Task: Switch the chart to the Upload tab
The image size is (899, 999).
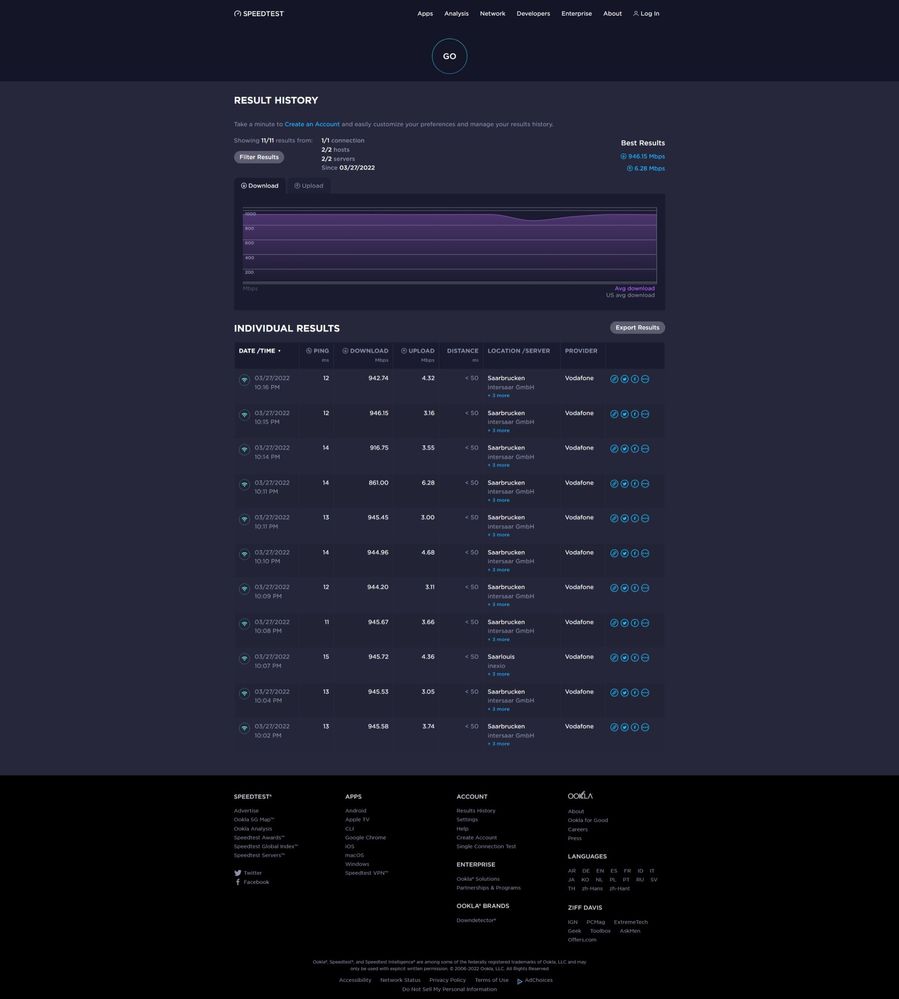Action: 308,186
